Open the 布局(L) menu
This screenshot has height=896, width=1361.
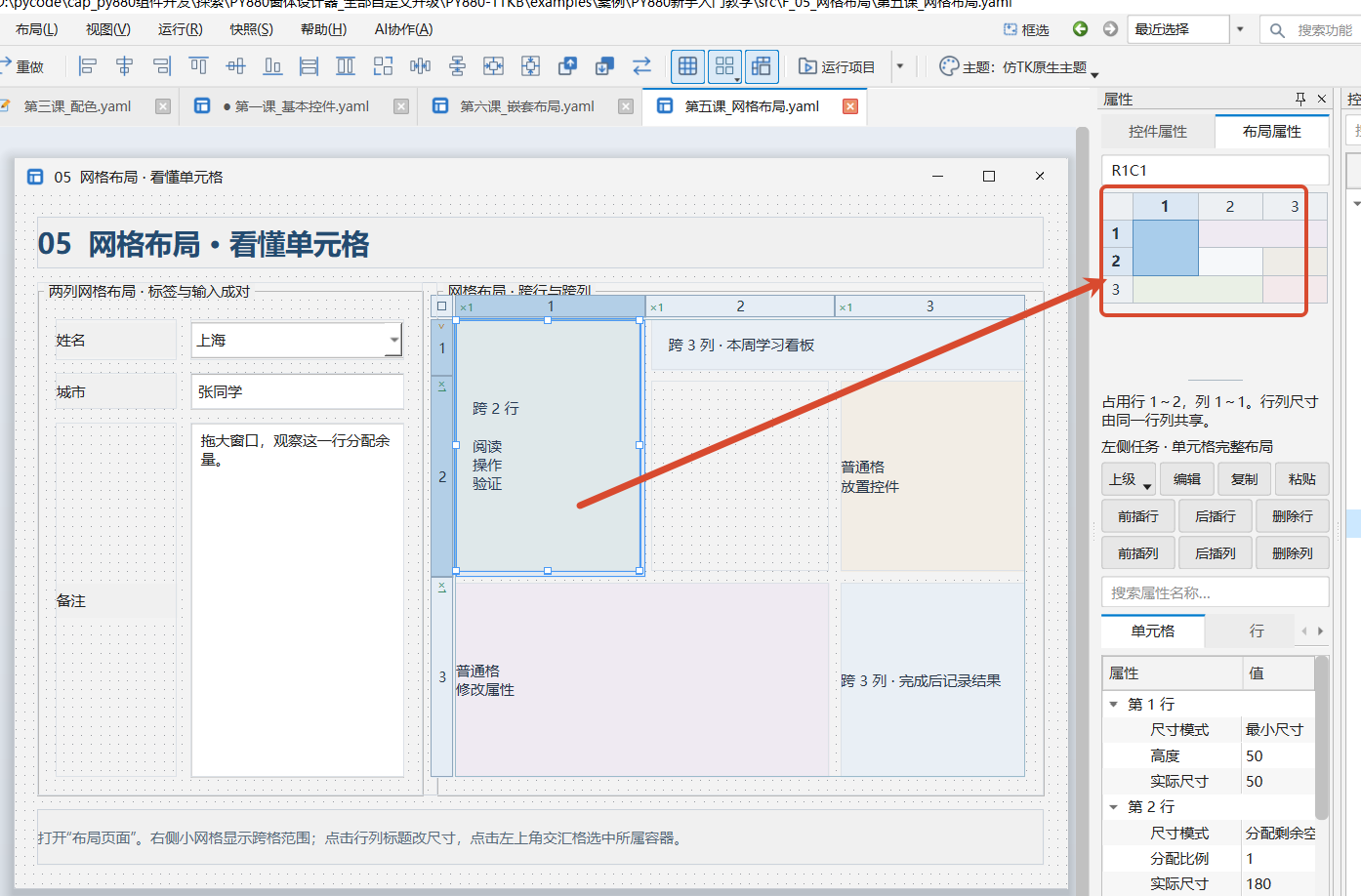[37, 29]
